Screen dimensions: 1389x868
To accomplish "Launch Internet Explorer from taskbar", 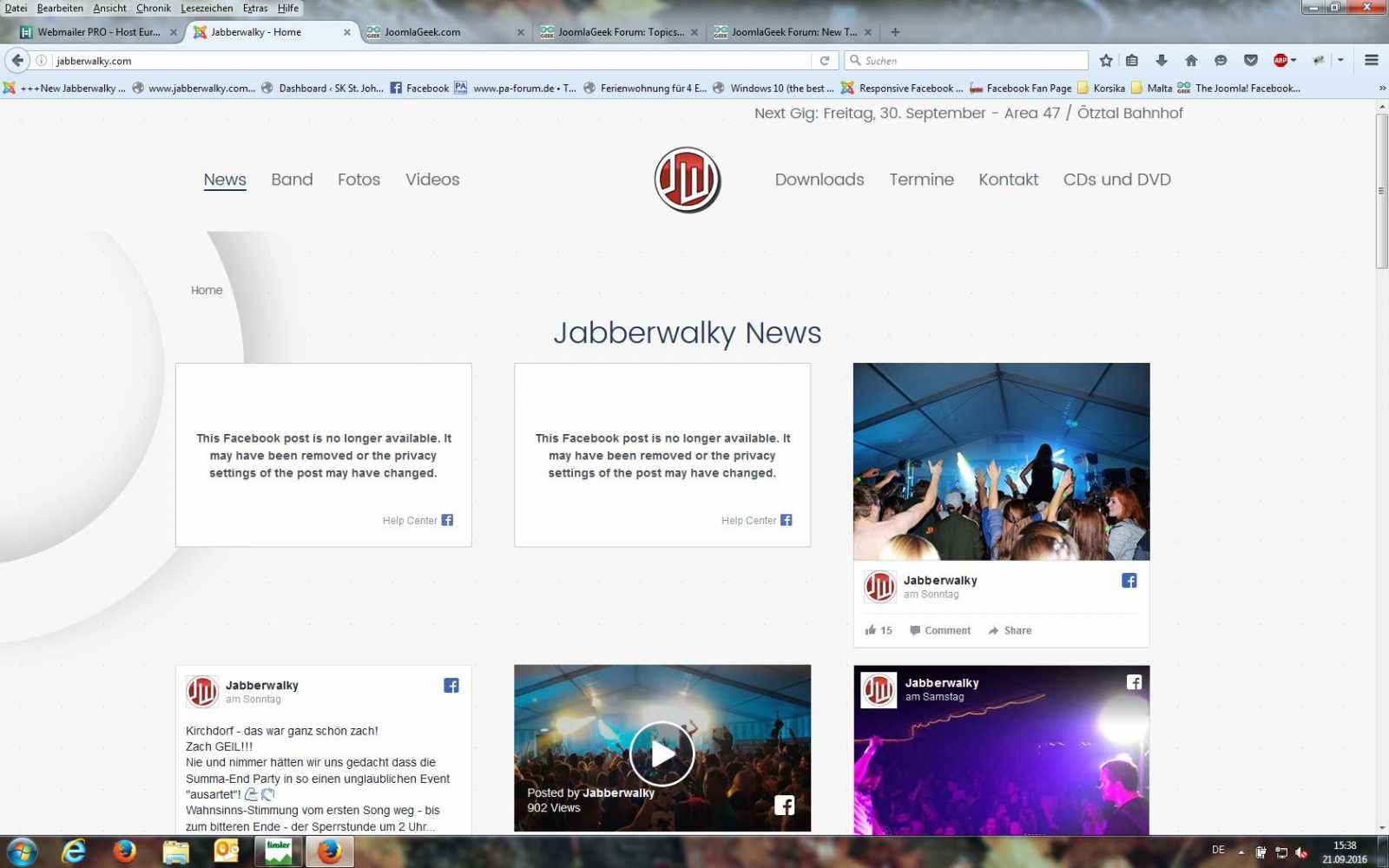I will pos(74,852).
